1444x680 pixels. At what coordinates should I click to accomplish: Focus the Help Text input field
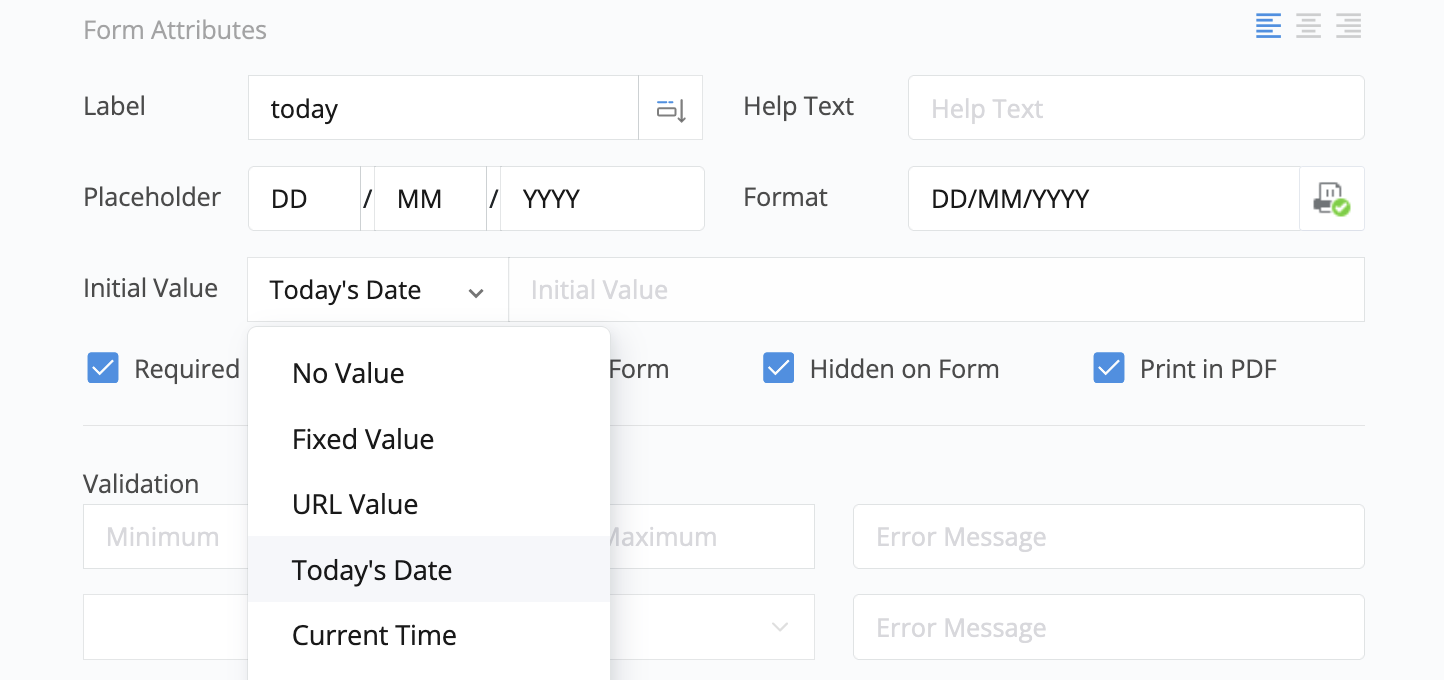(1135, 109)
